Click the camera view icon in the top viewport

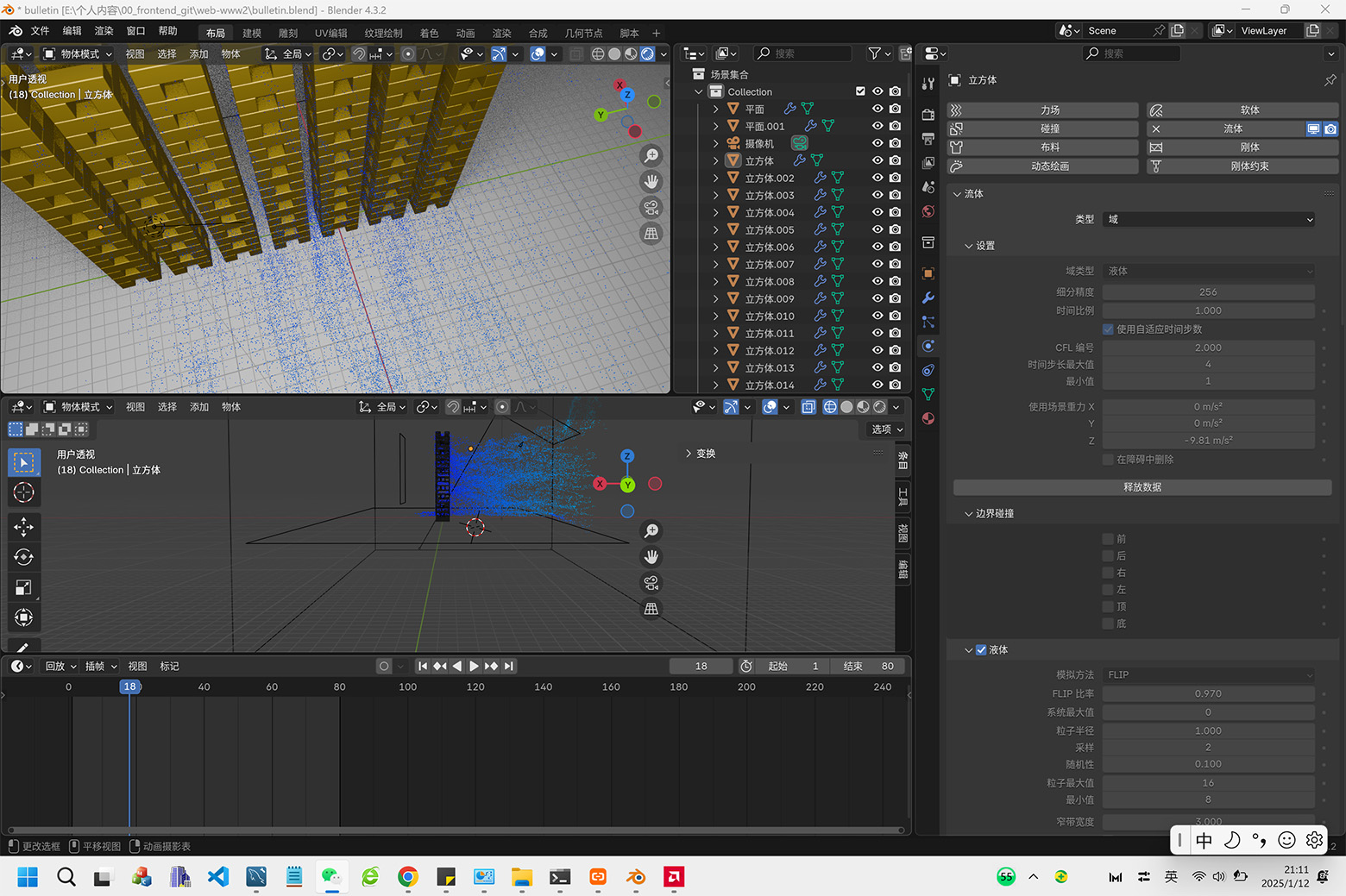[651, 207]
